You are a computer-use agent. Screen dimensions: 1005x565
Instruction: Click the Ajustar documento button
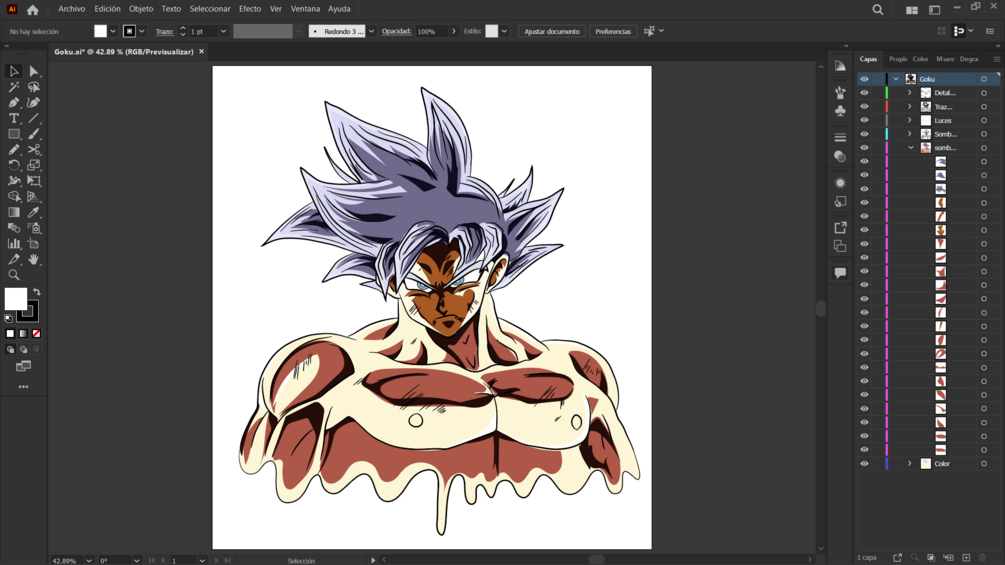(552, 31)
